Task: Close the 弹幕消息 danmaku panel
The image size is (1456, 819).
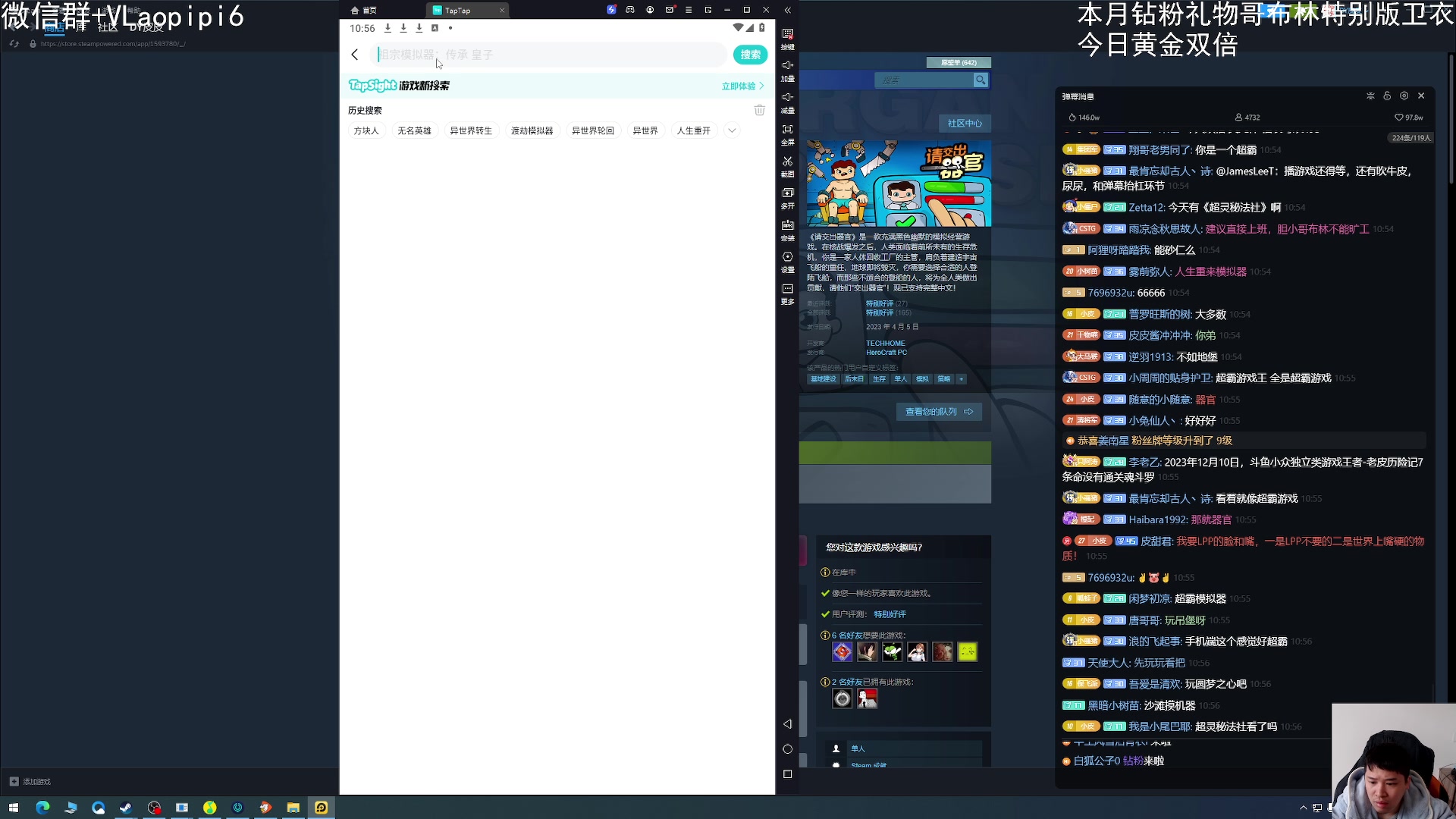Action: point(1421,96)
